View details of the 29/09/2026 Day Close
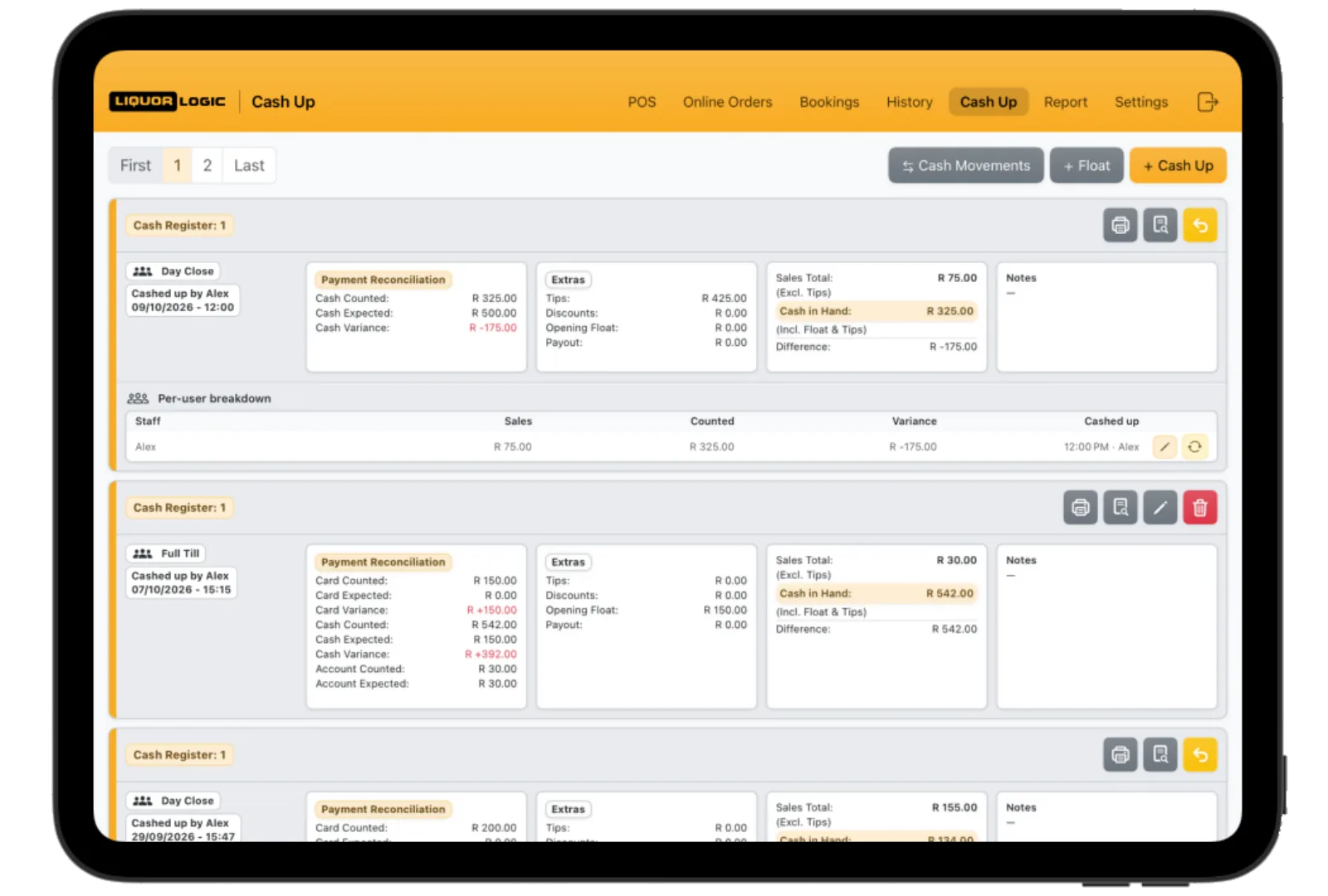Screen dimensions: 1328x896 tap(1160, 754)
